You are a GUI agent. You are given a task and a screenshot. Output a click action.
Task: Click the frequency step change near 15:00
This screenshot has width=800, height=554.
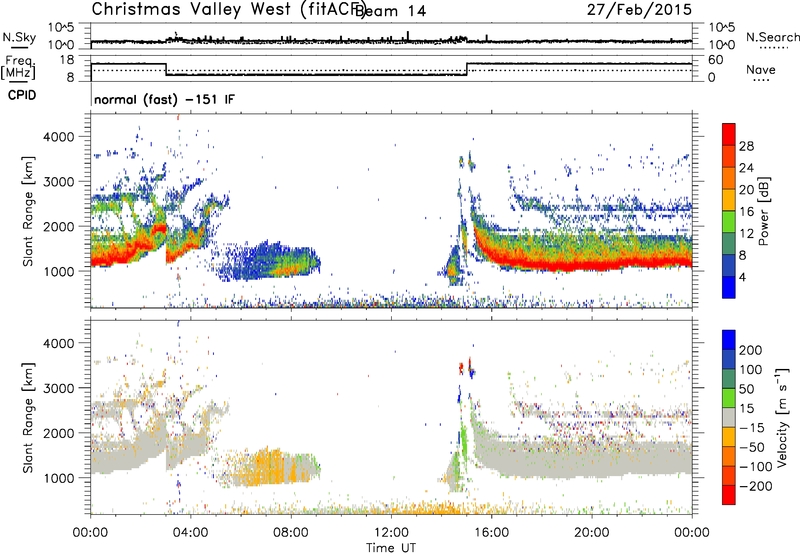click(x=467, y=69)
